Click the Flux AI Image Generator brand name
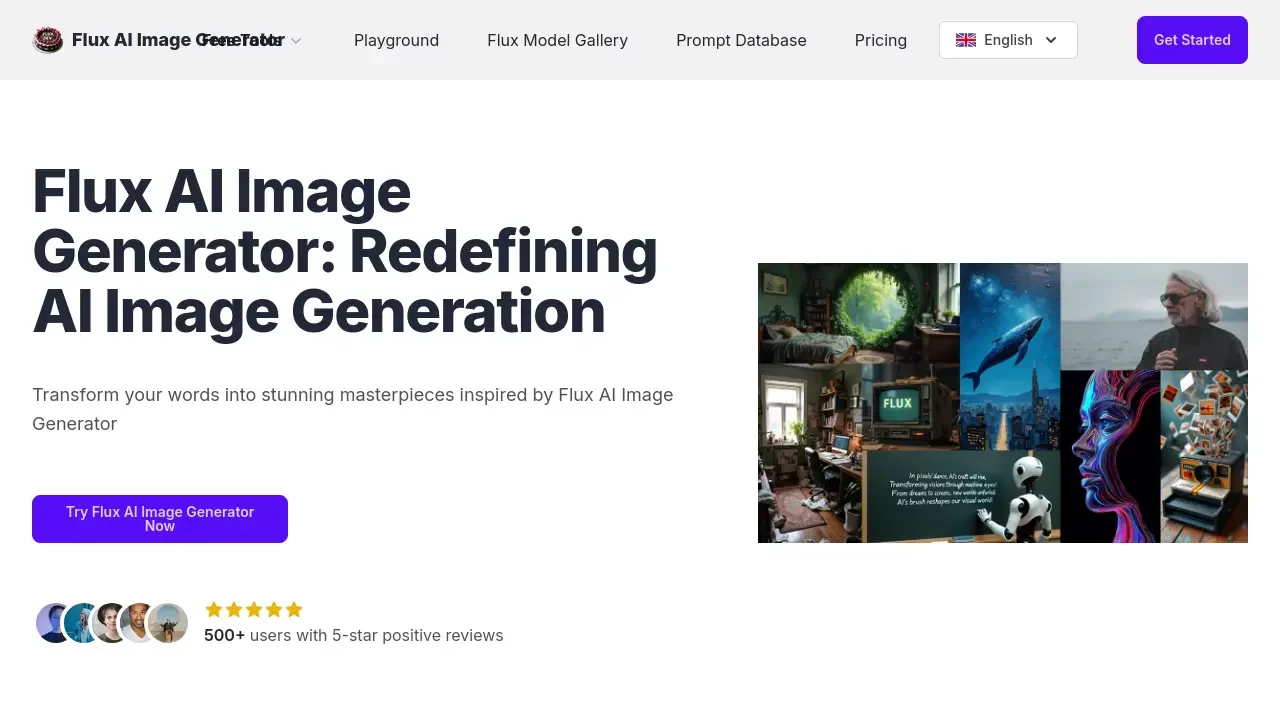The width and height of the screenshot is (1280, 720). tap(178, 40)
